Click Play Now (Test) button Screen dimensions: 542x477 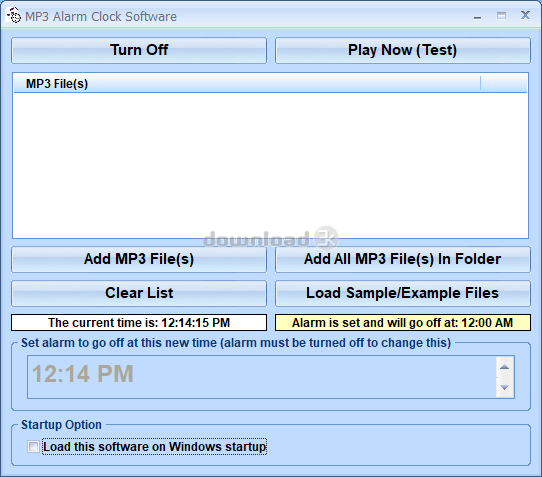click(x=403, y=50)
